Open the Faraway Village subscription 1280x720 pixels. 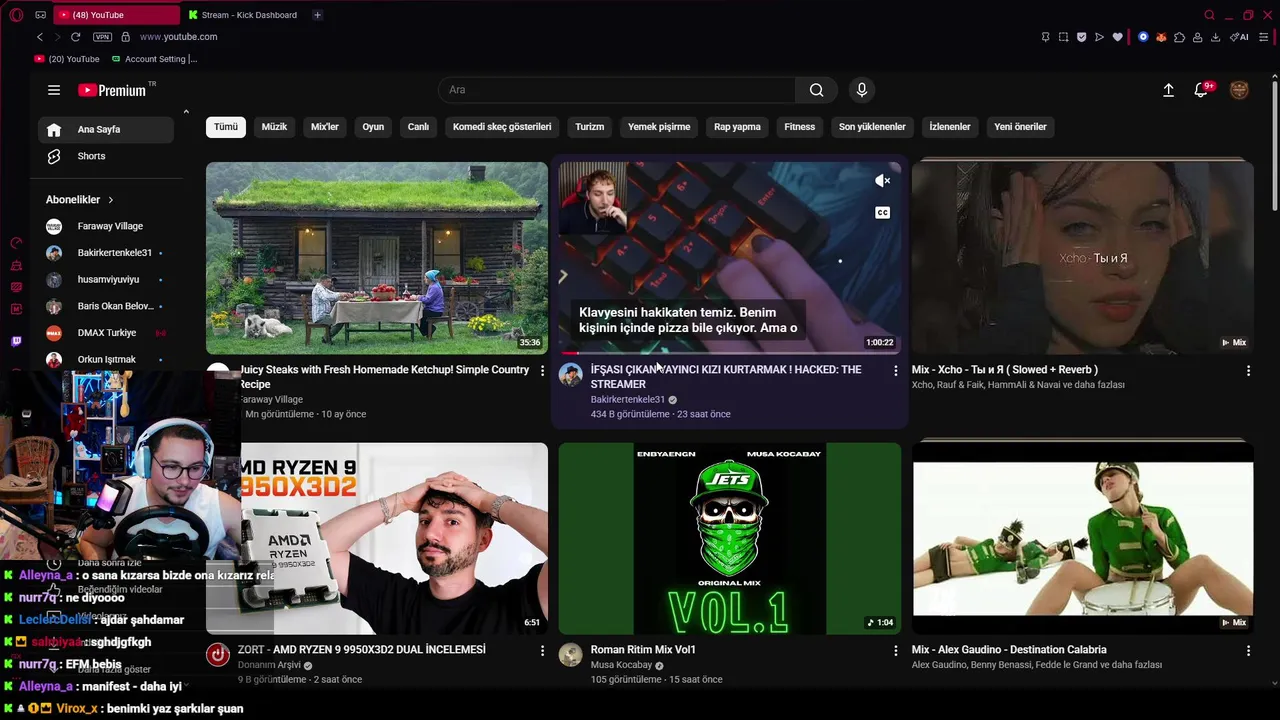coord(106,226)
